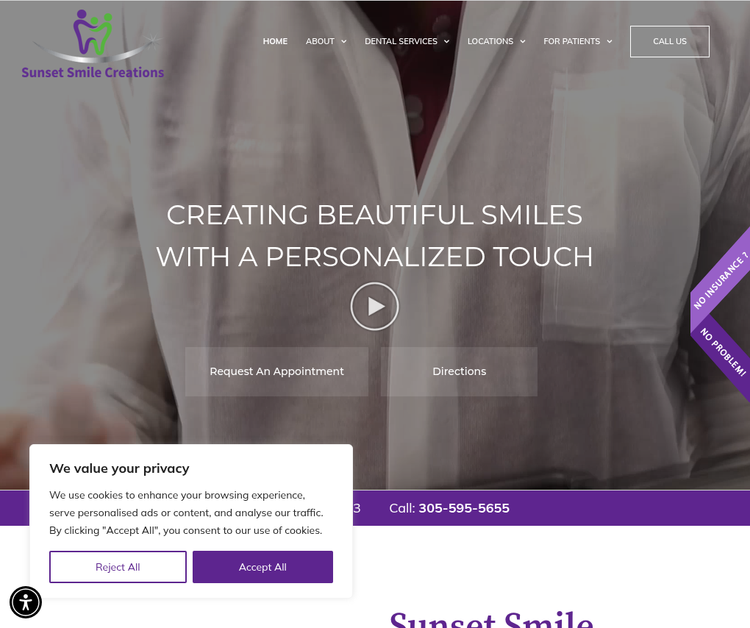Open the Directions button
Image resolution: width=750 pixels, height=628 pixels.
click(x=459, y=372)
